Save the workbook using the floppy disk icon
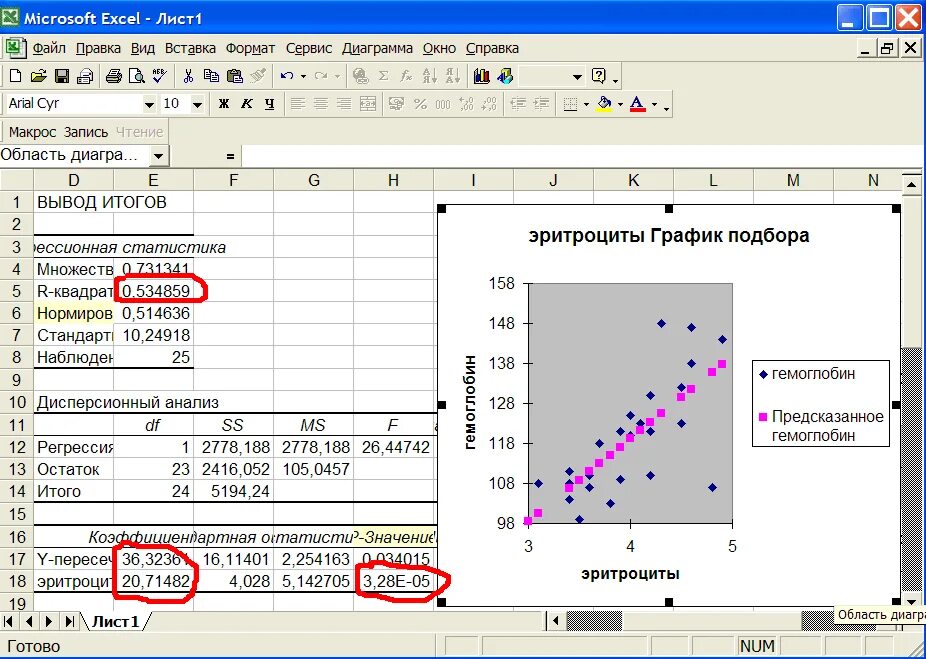 [x=61, y=76]
